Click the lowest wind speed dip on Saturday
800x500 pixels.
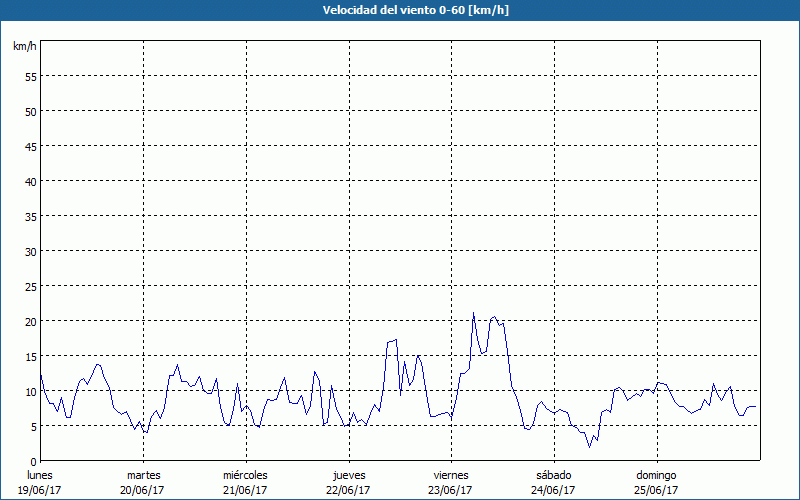[590, 446]
